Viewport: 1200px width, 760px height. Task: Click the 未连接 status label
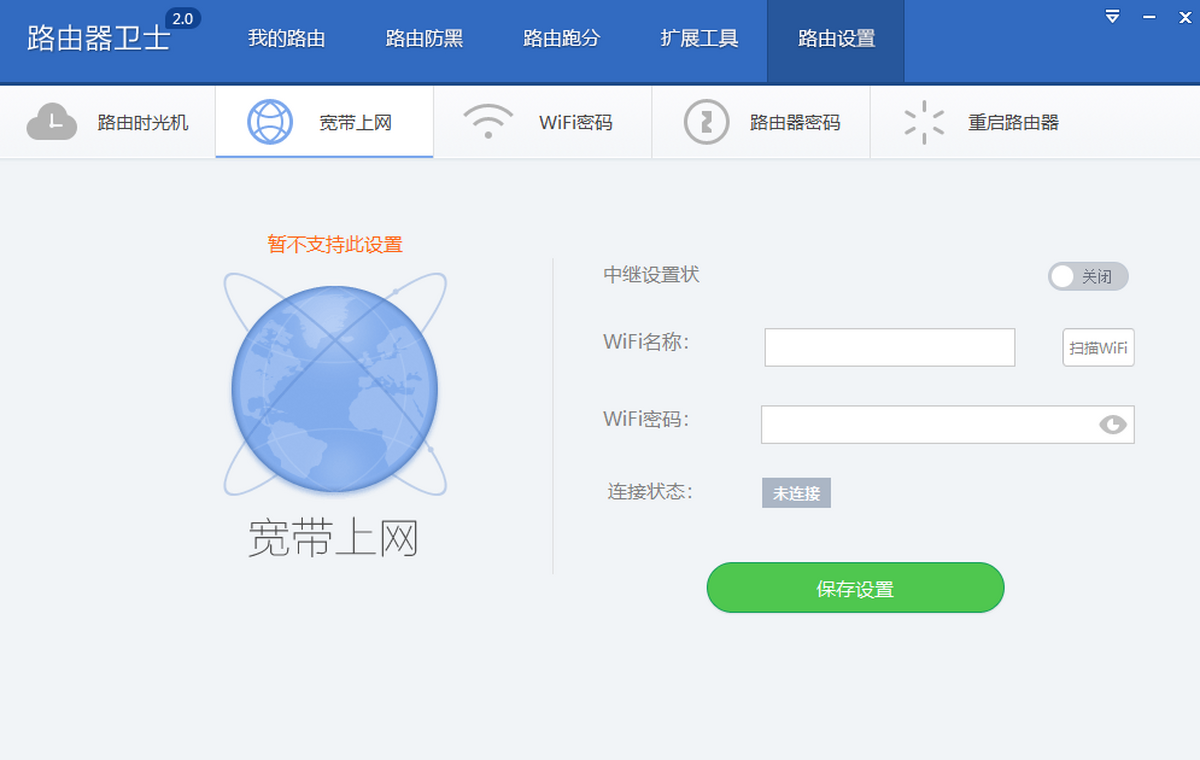point(796,493)
